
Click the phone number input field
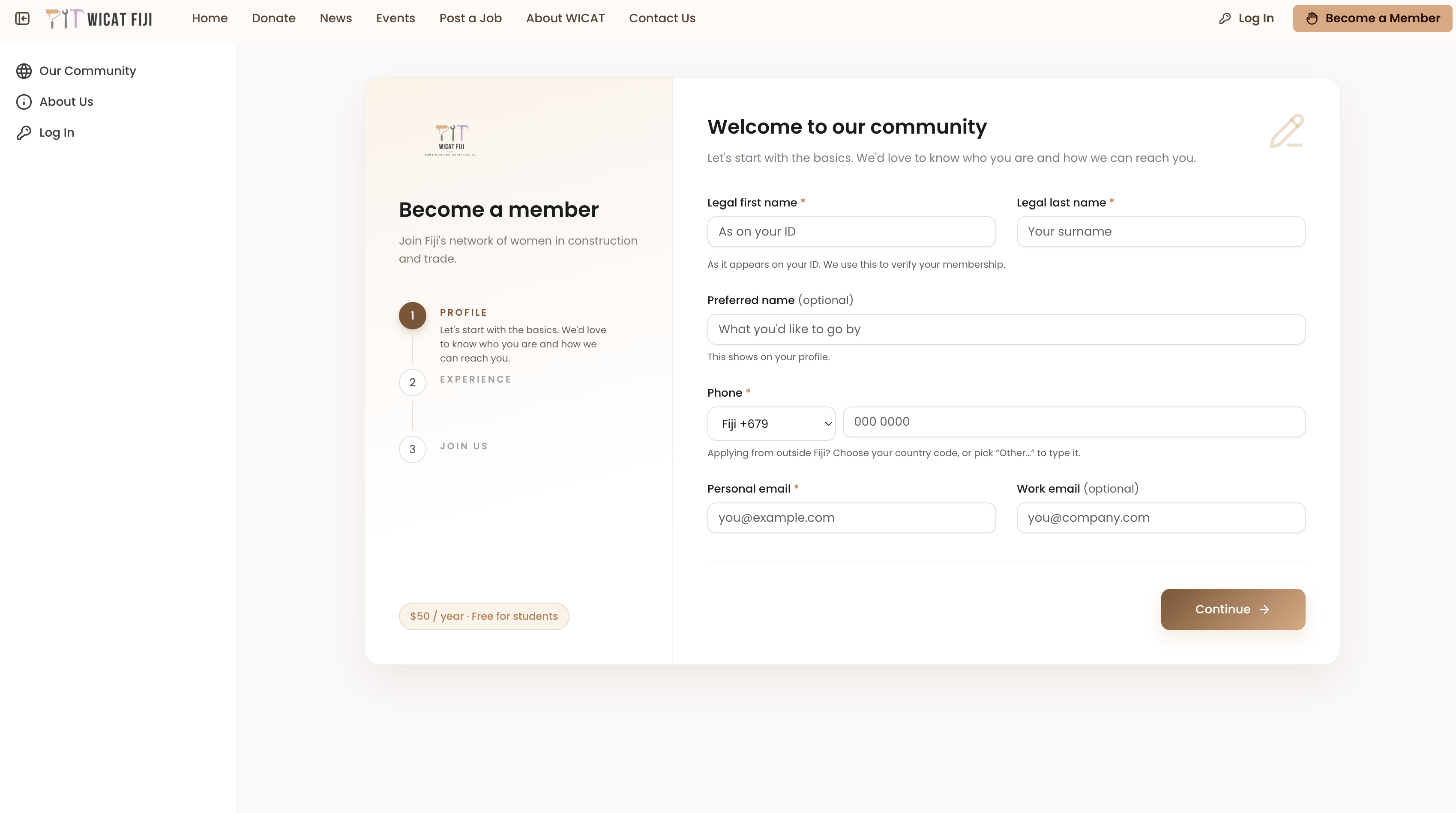(x=1074, y=422)
